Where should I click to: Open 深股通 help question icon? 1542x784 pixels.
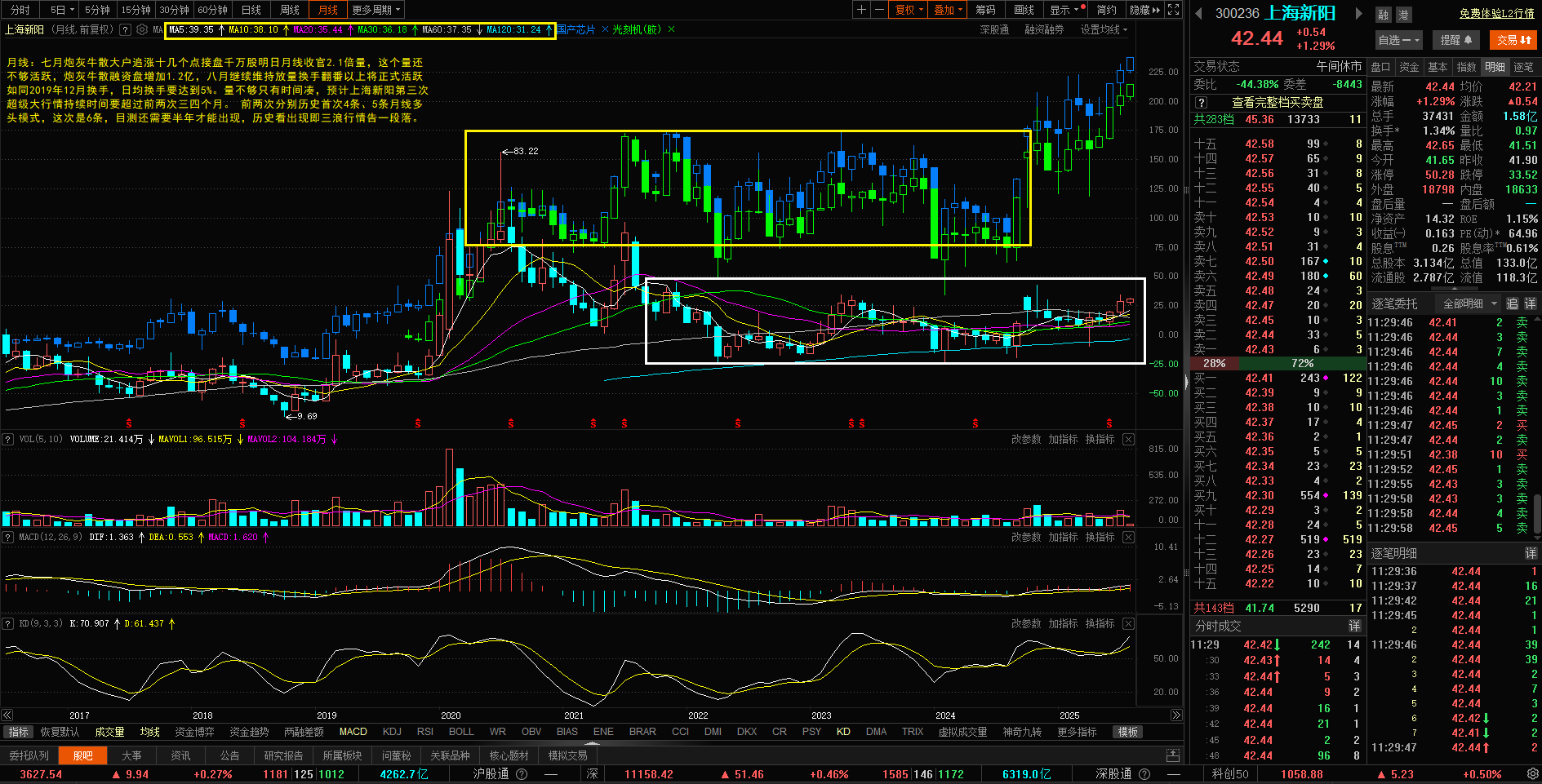click(1144, 774)
